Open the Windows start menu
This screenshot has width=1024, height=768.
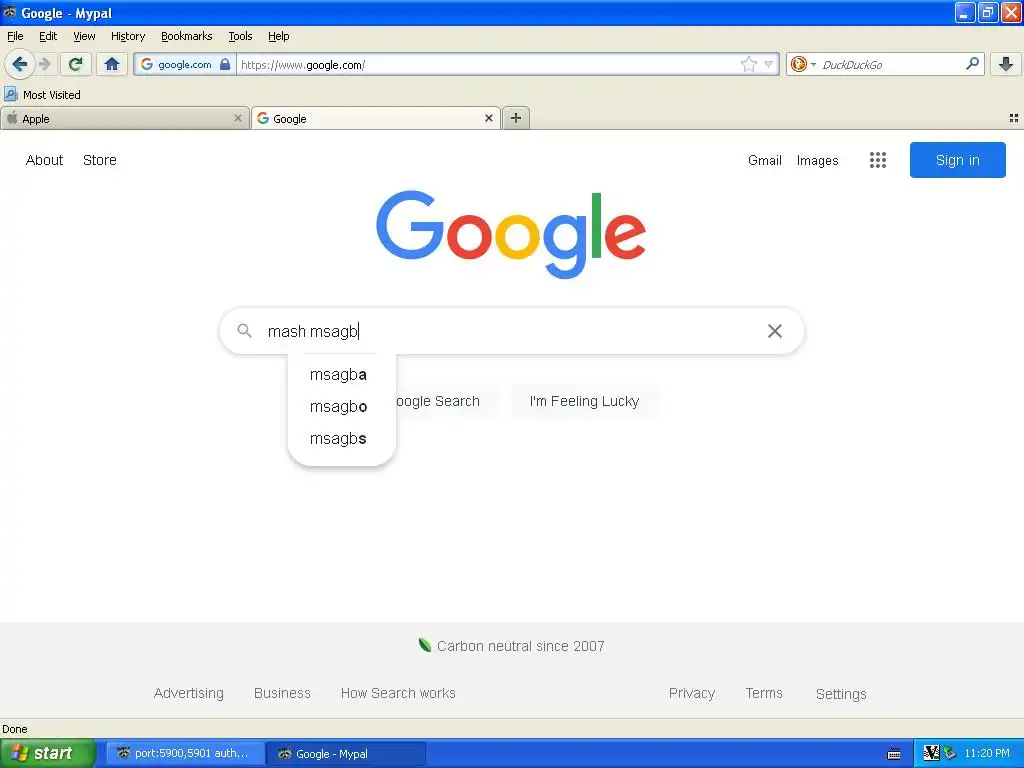pyautogui.click(x=48, y=753)
